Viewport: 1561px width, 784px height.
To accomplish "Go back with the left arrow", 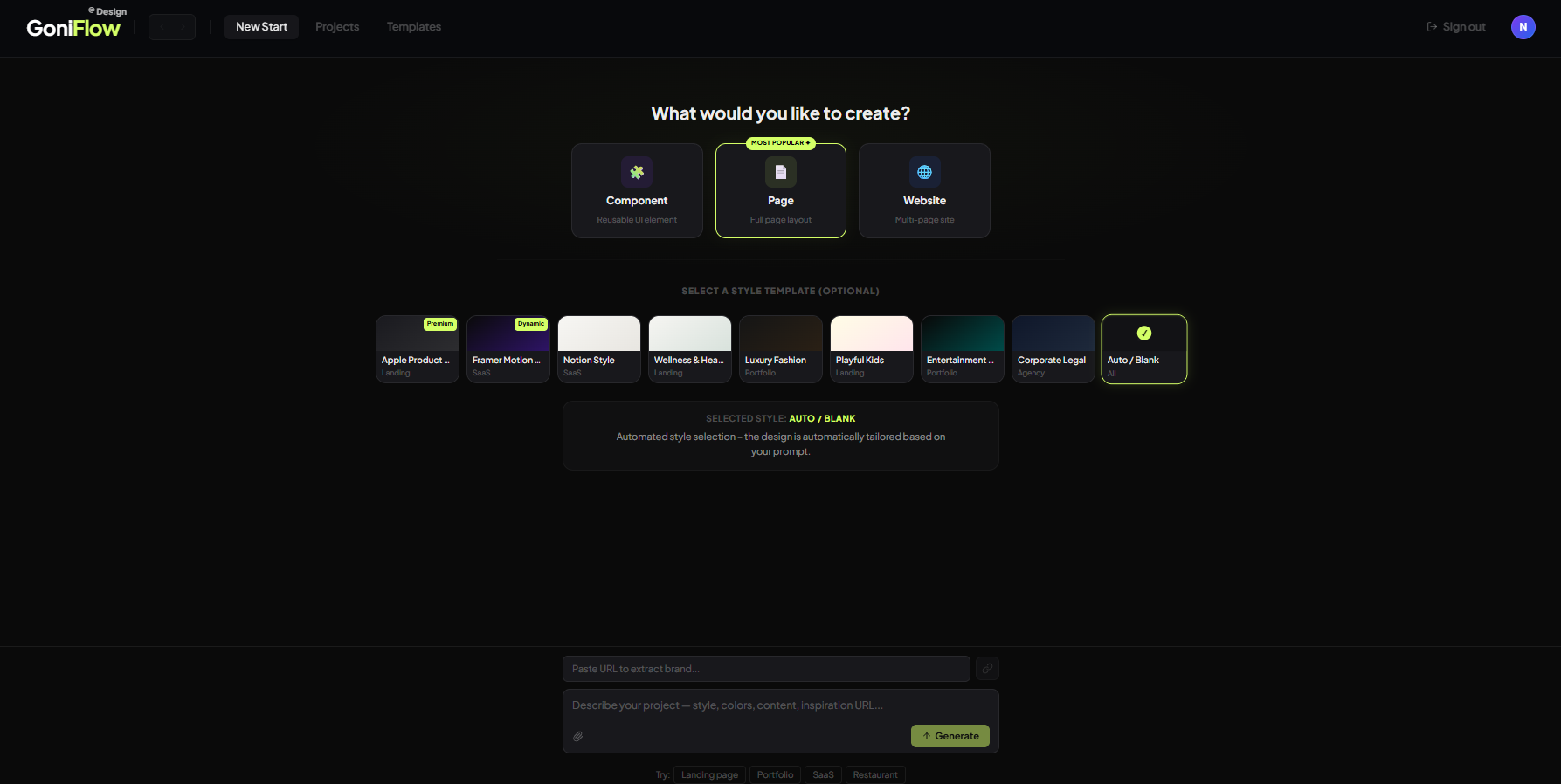I will tap(162, 27).
